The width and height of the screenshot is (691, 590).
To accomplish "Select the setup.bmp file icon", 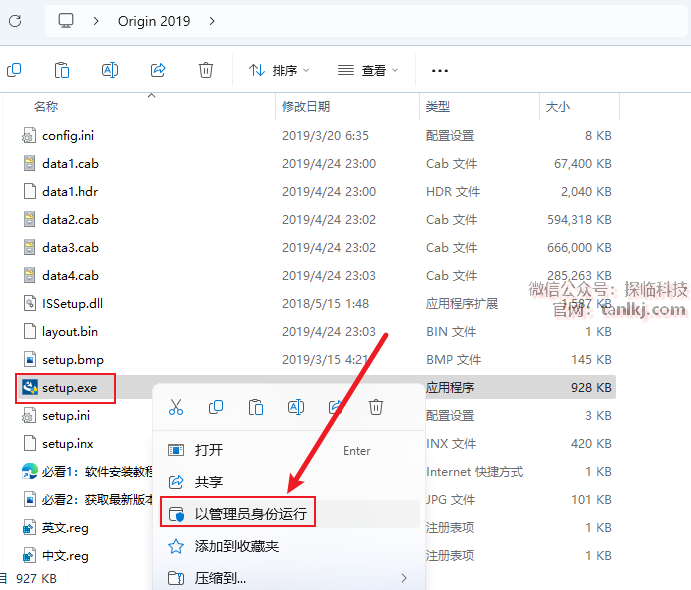I will [29, 360].
